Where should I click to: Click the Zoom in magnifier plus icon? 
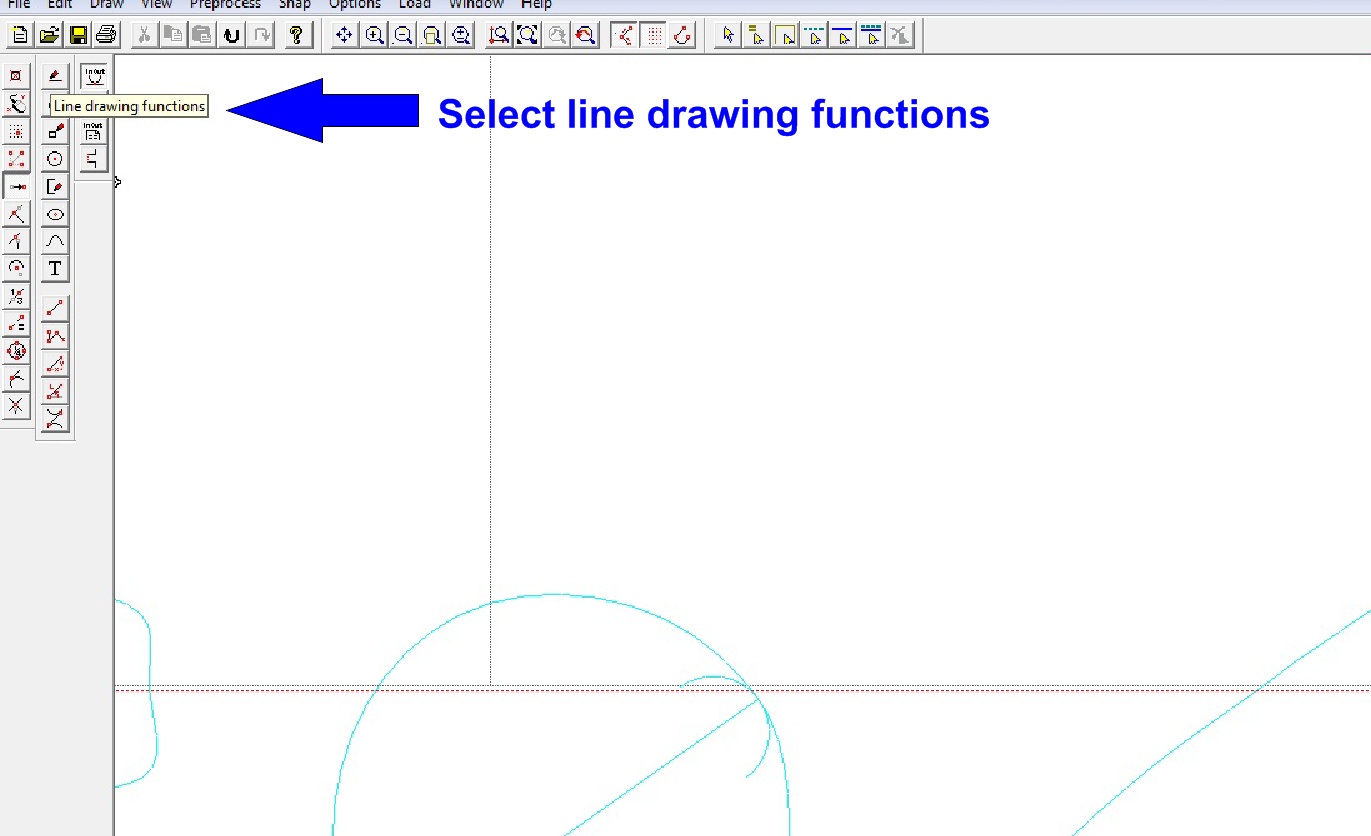click(x=374, y=36)
